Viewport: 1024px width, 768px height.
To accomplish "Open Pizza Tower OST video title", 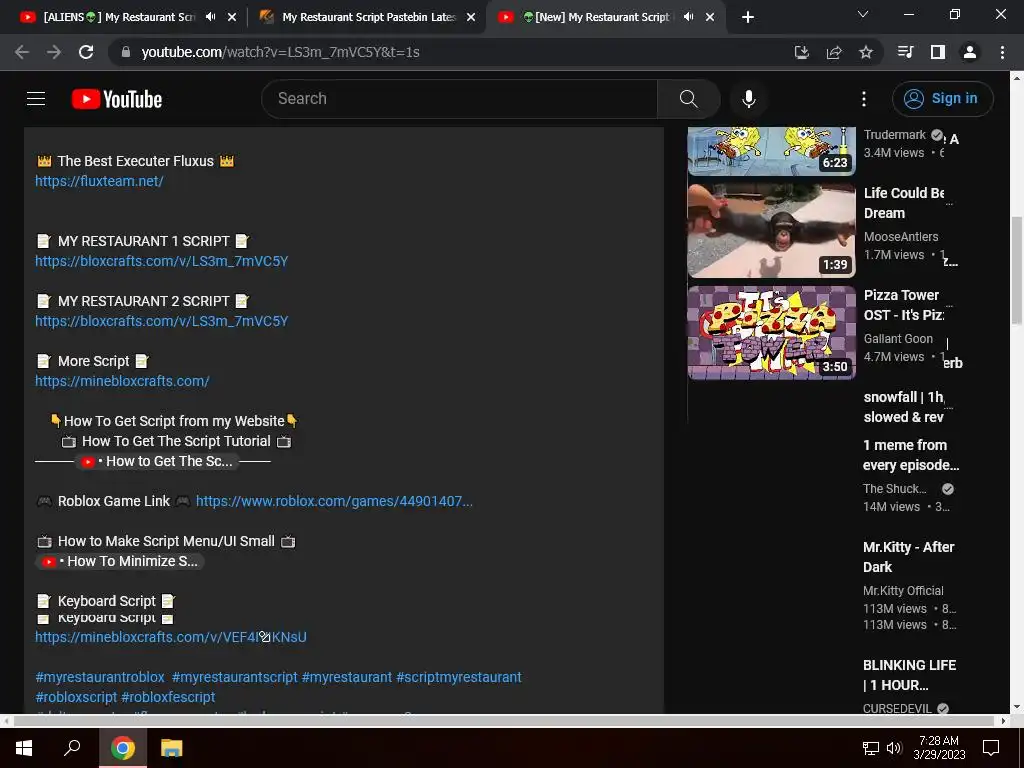I will [904, 305].
